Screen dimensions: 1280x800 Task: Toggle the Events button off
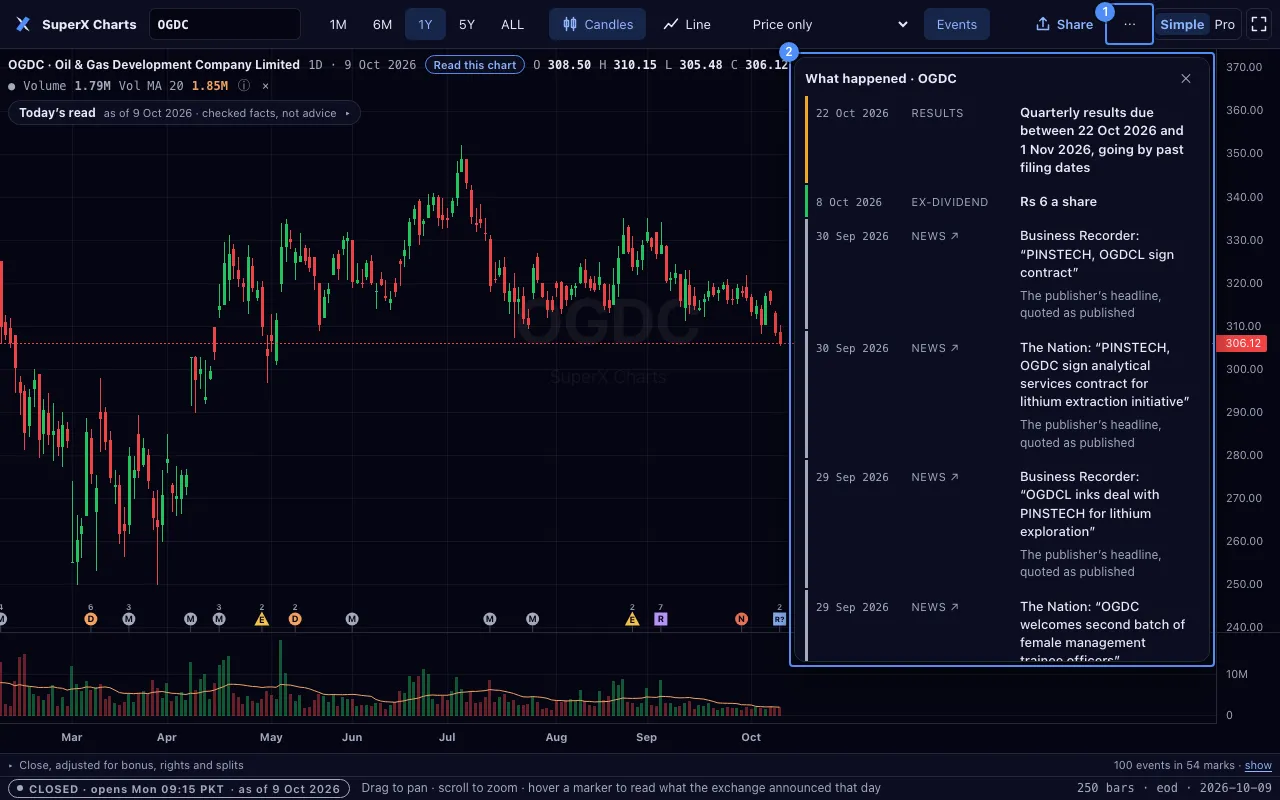(x=956, y=24)
